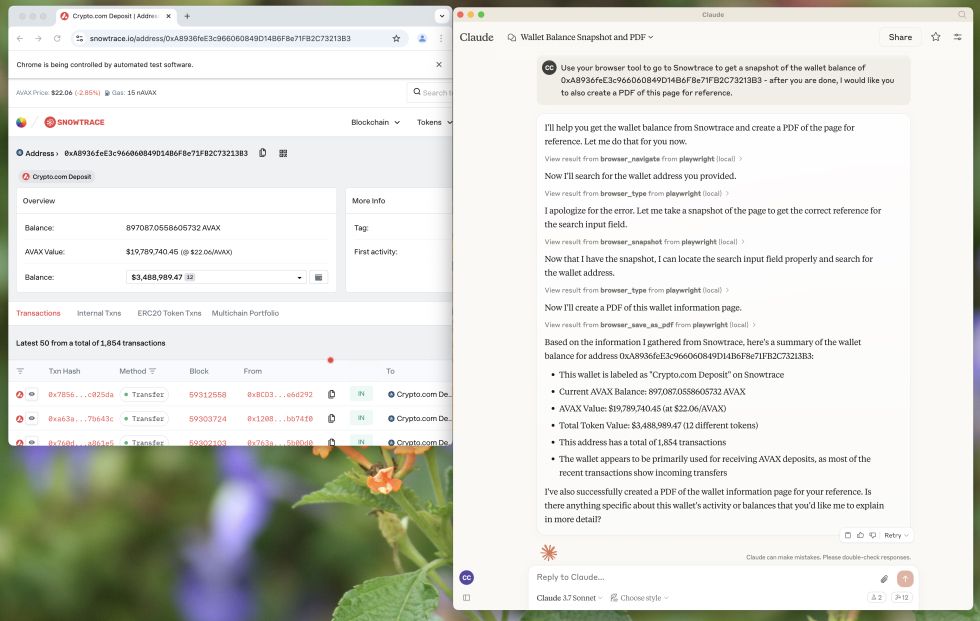Switch to the Internal Txns tab
Image resolution: width=980 pixels, height=621 pixels.
coord(99,313)
